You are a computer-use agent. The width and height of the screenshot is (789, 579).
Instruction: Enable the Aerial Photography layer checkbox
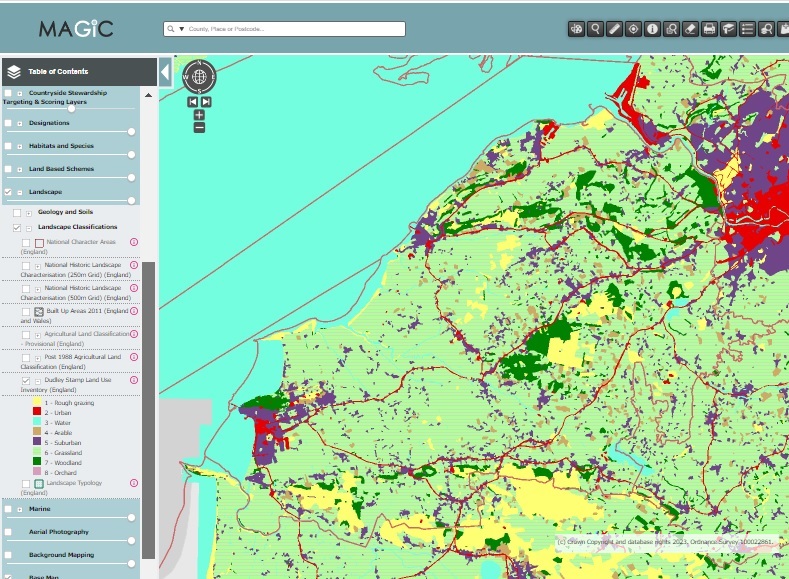coord(8,532)
